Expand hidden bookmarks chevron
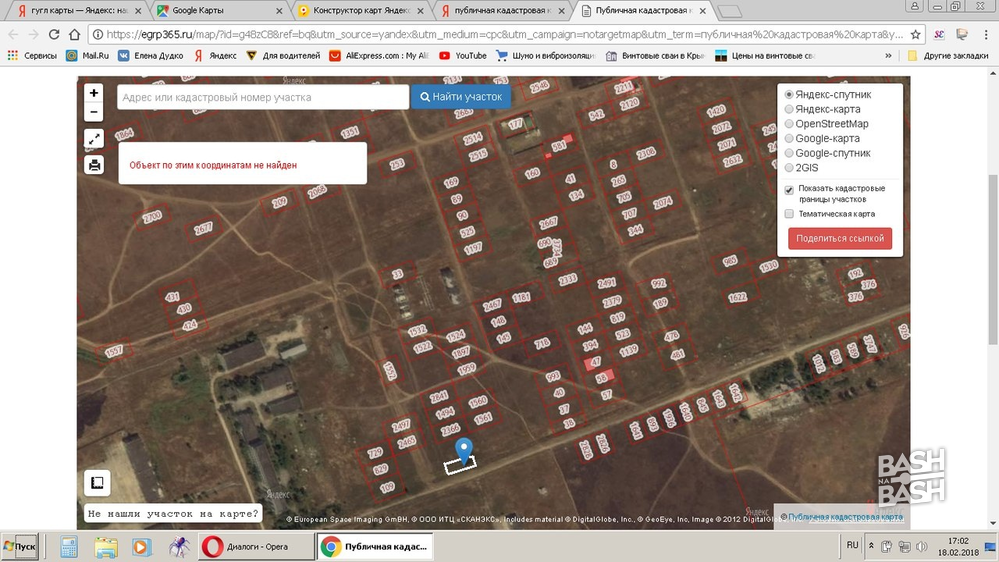This screenshot has height=562, width=999. pos(888,55)
